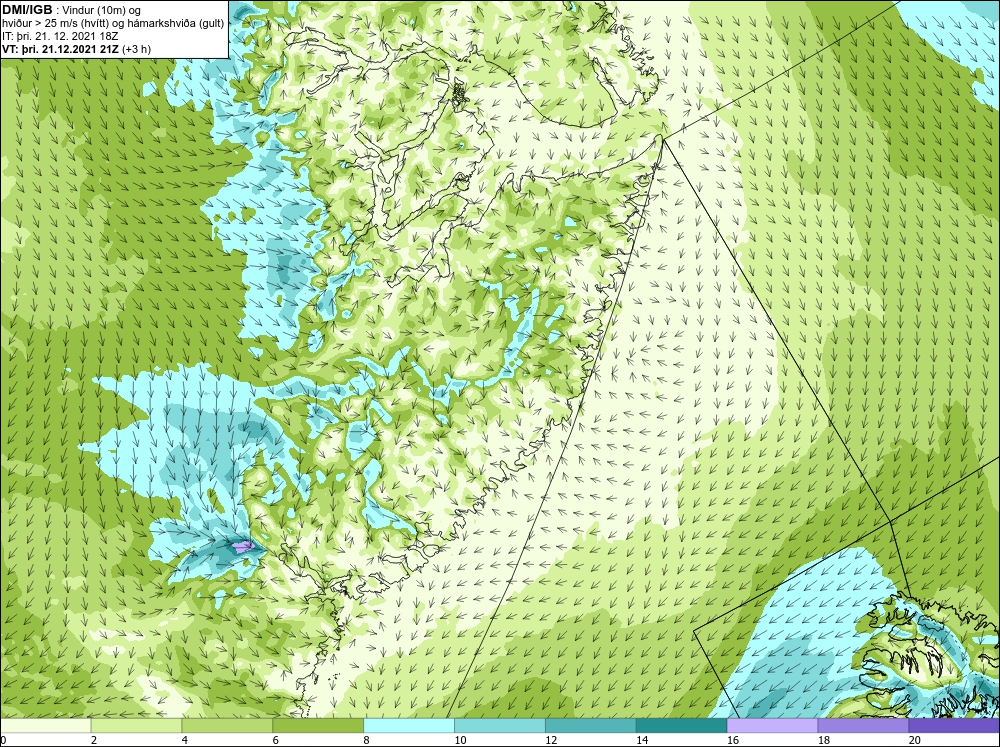Click the 14–16 m/s dark teal legend swatch
The height and width of the screenshot is (747, 1000).
[x=682, y=726]
